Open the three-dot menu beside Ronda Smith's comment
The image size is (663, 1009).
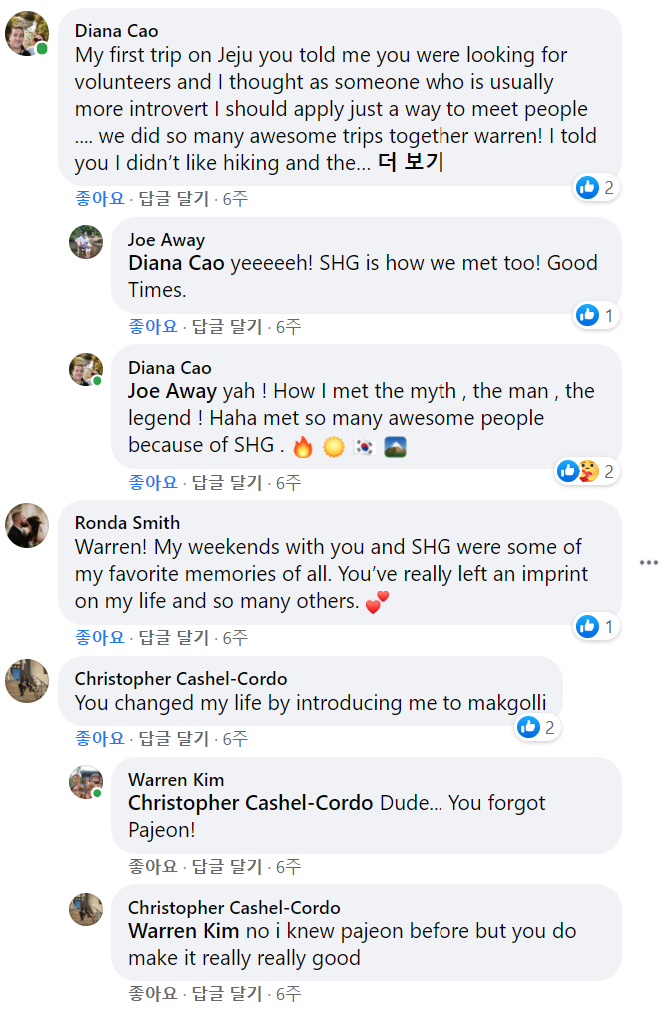pyautogui.click(x=649, y=563)
